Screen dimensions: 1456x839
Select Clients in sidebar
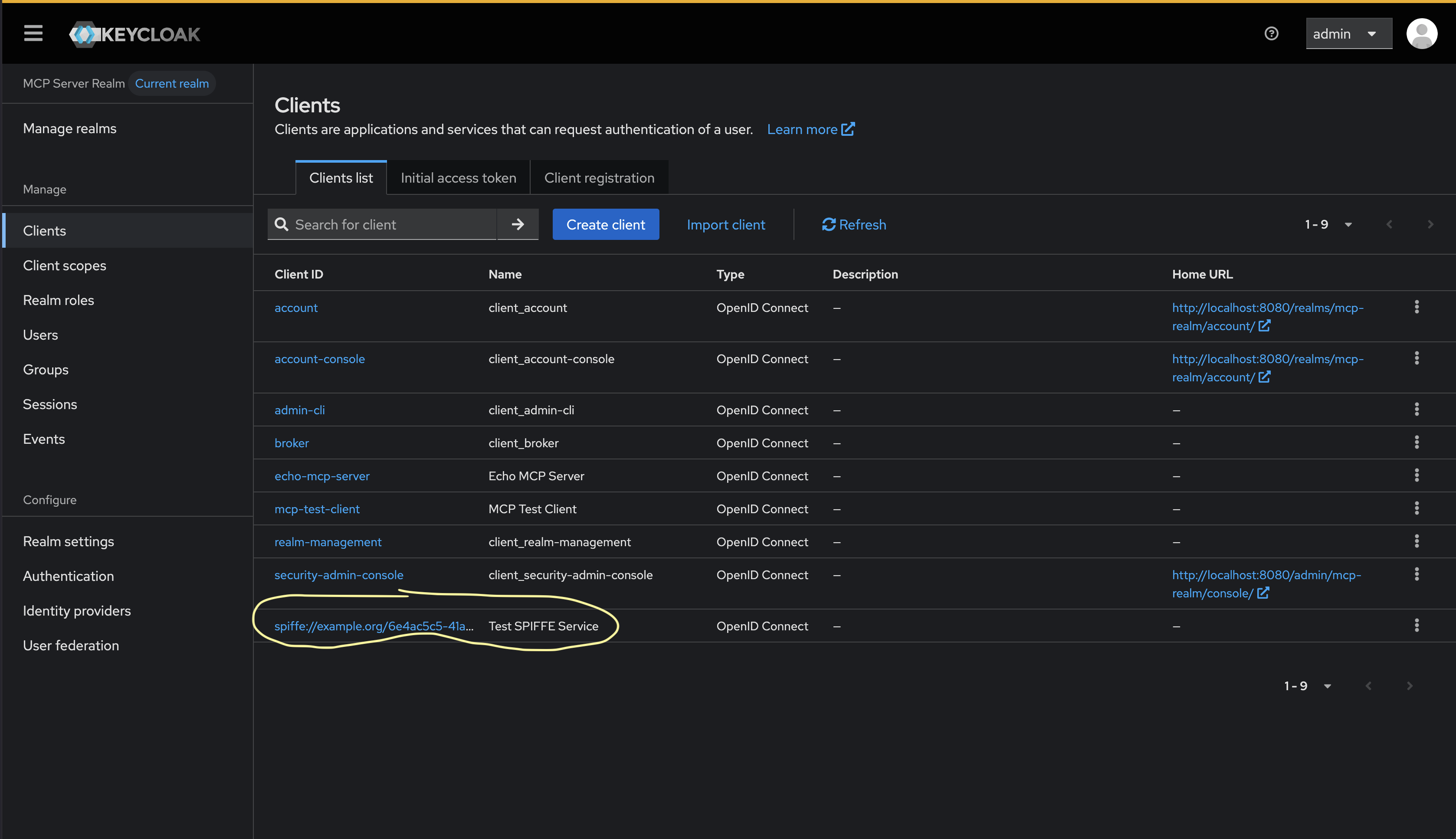click(128, 230)
